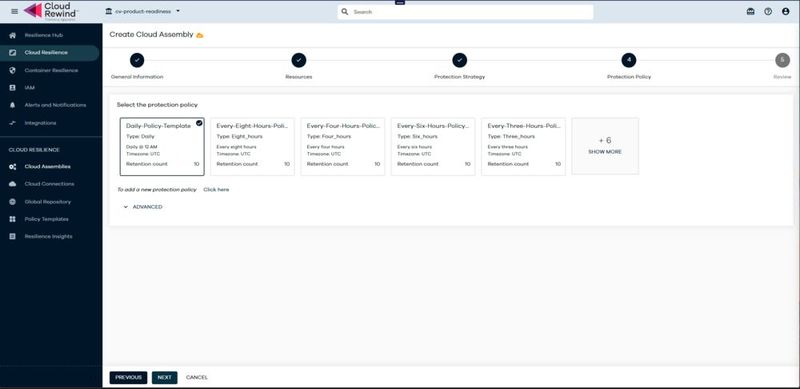This screenshot has width=800, height=389.
Task: Click 'Create Cloud Assembly' page title
Action: (x=152, y=35)
